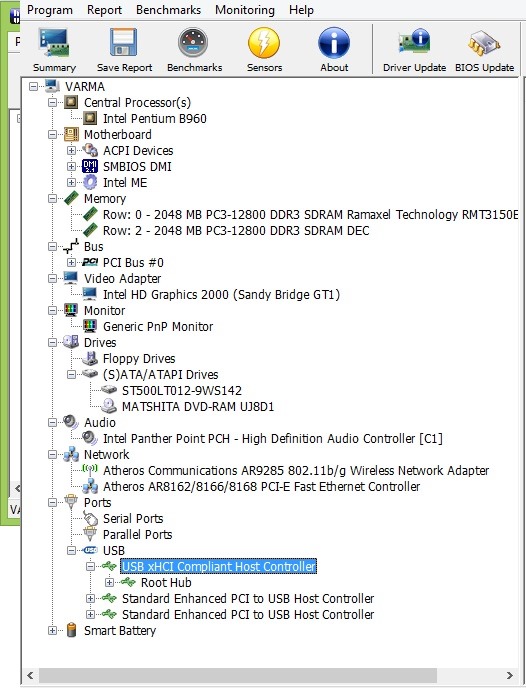Select Atheros AR8162 Fast Ethernet Controller entry
526x688 pixels.
click(x=261, y=486)
